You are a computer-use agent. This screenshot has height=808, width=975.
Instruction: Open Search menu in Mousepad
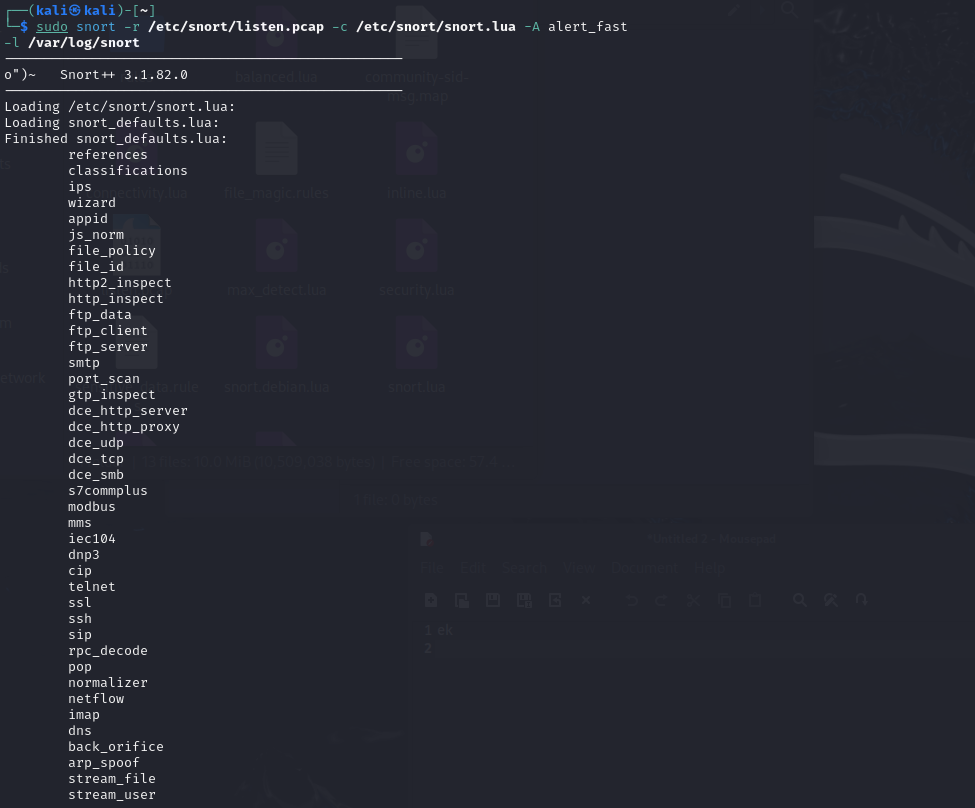pos(524,568)
